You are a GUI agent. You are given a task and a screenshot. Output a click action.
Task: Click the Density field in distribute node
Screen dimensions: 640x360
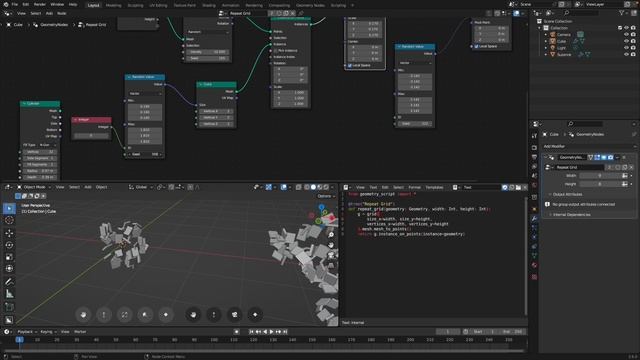tap(207, 52)
